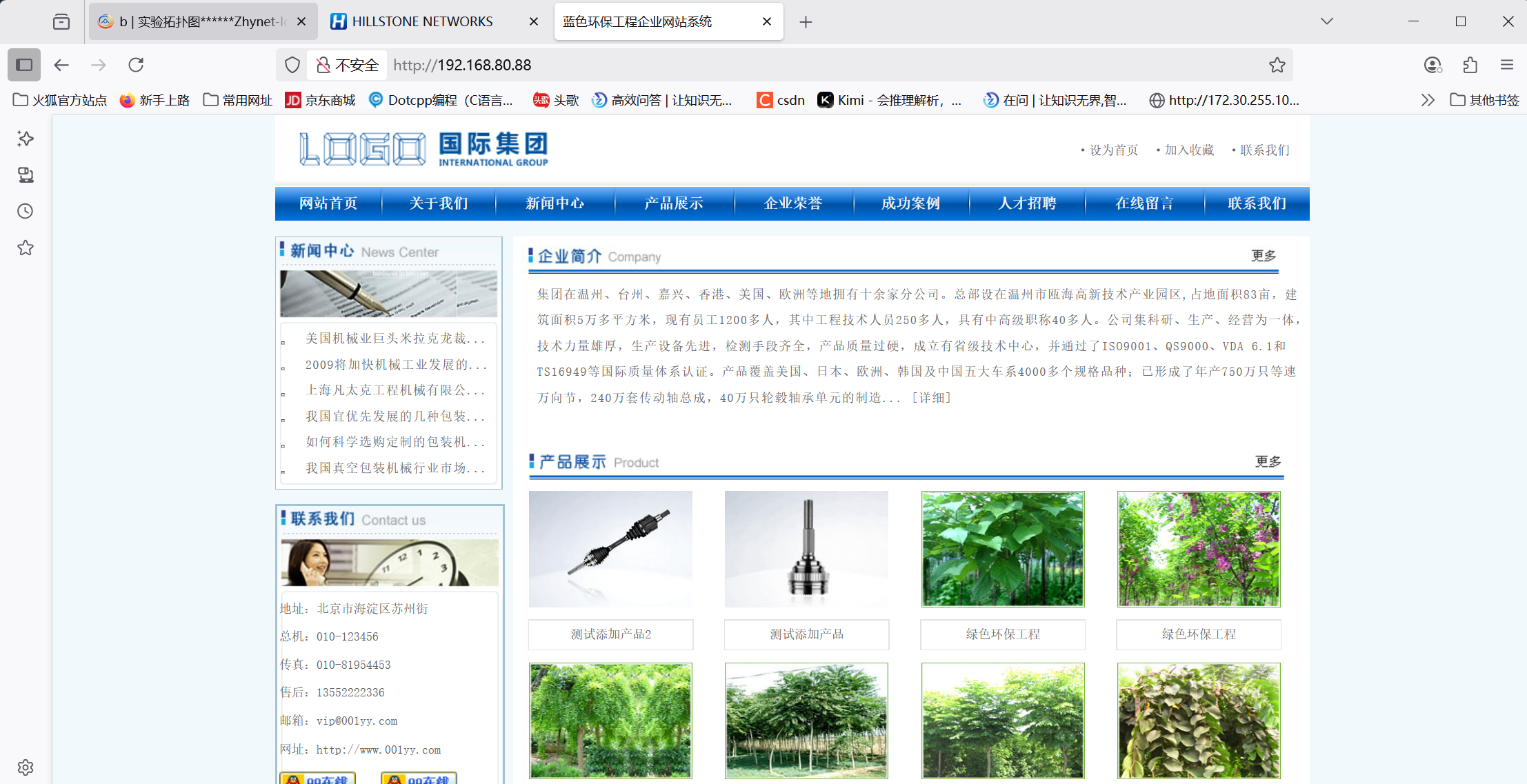The height and width of the screenshot is (784, 1527).
Task: Open the 头歌 bookmark
Action: coord(556,100)
